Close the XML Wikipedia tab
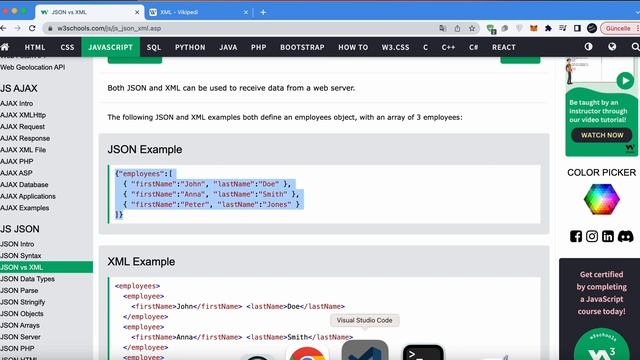Viewport: 640px width, 360px height. point(246,12)
